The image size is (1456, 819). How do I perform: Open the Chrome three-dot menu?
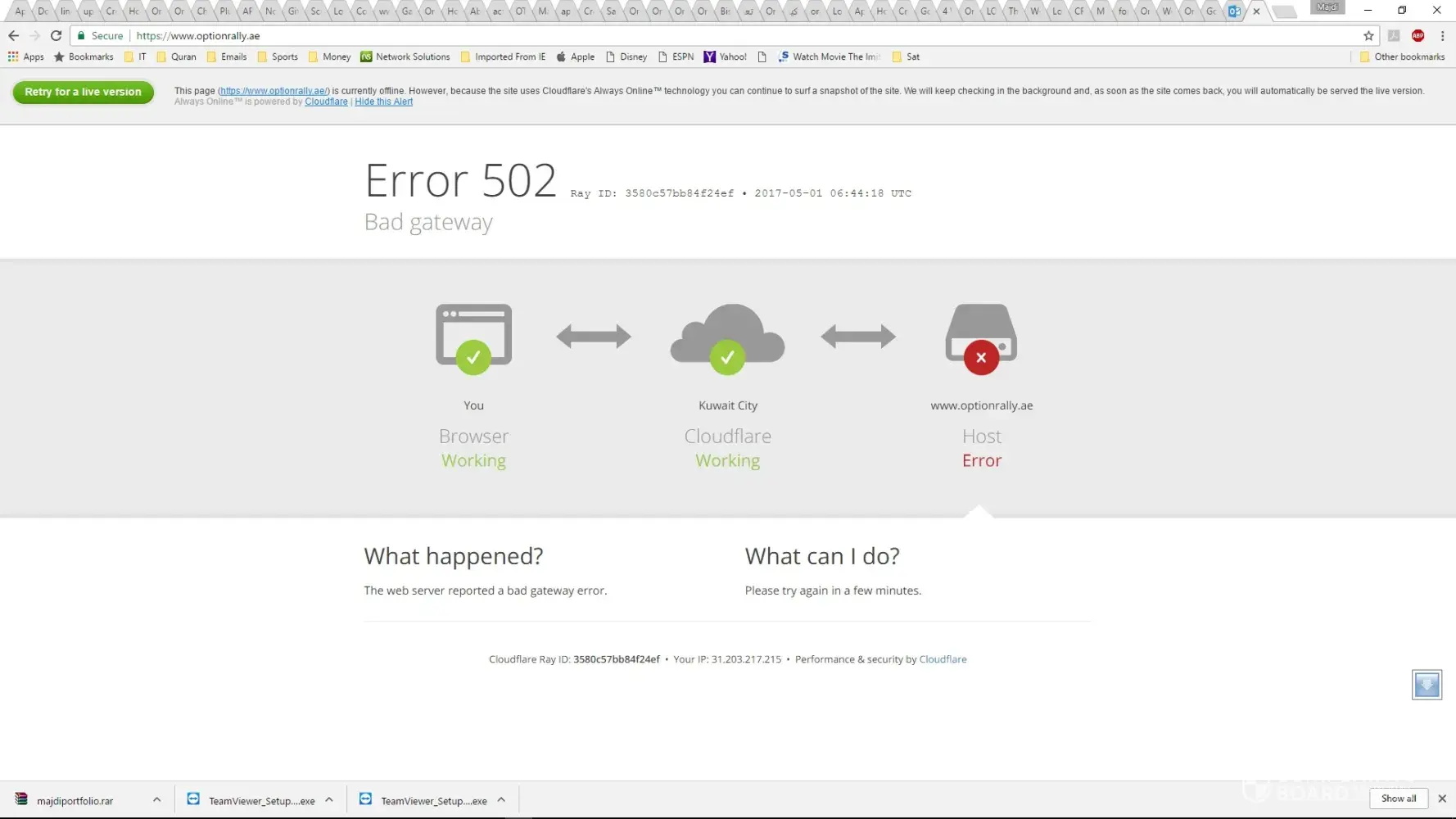click(x=1442, y=36)
